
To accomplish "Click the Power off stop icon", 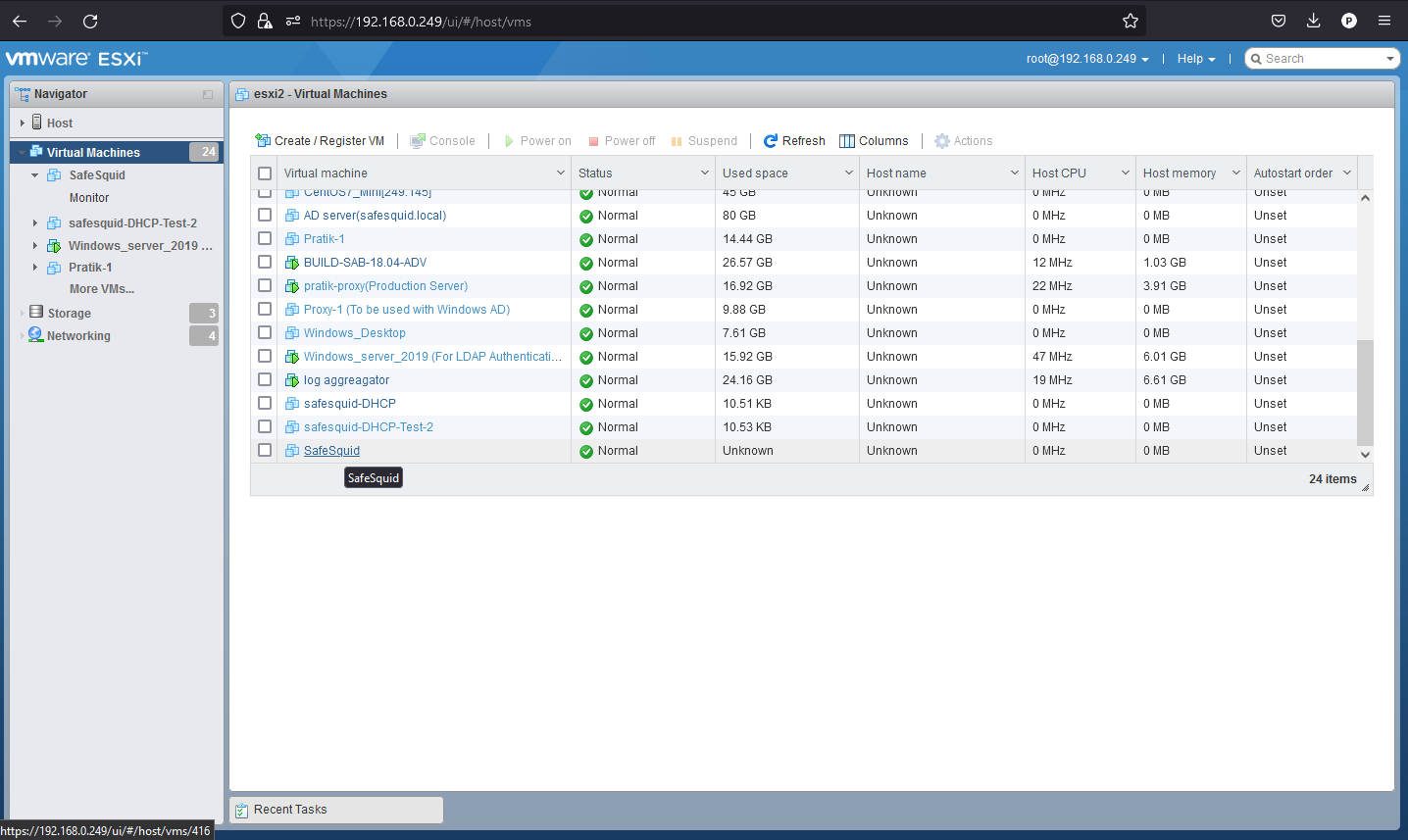I will coord(593,141).
